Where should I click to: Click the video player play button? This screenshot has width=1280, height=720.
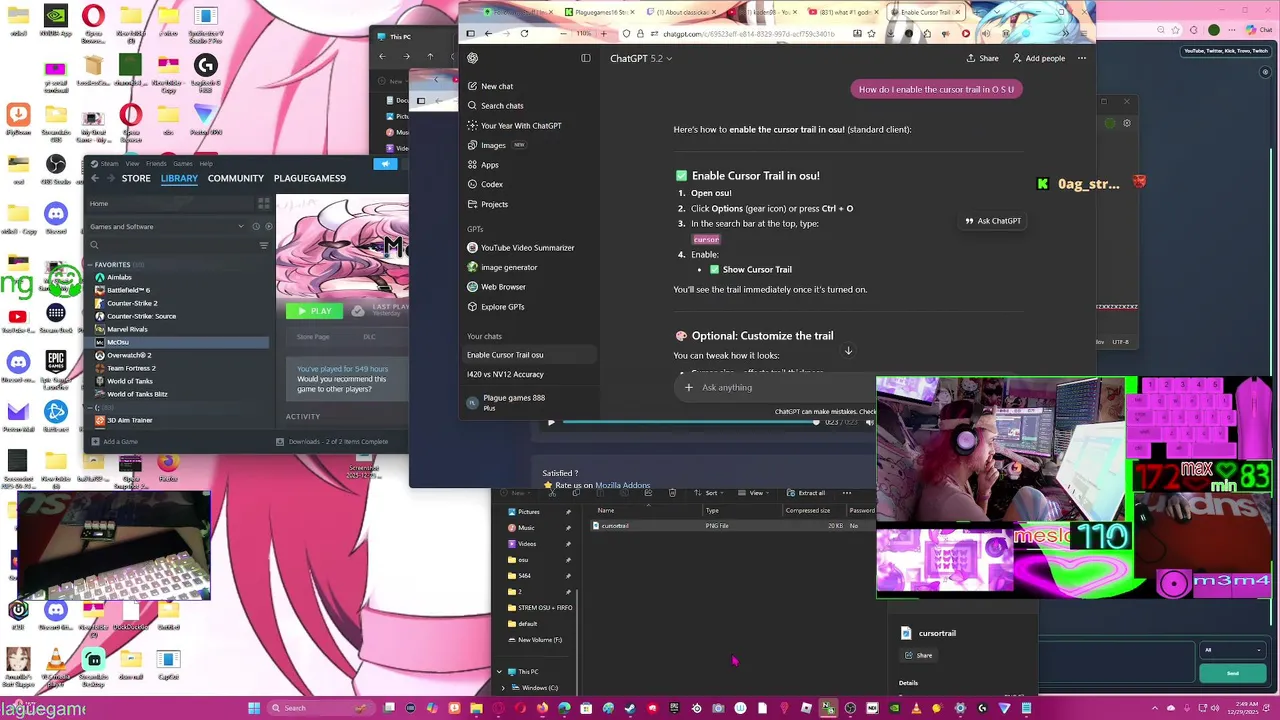coord(550,422)
